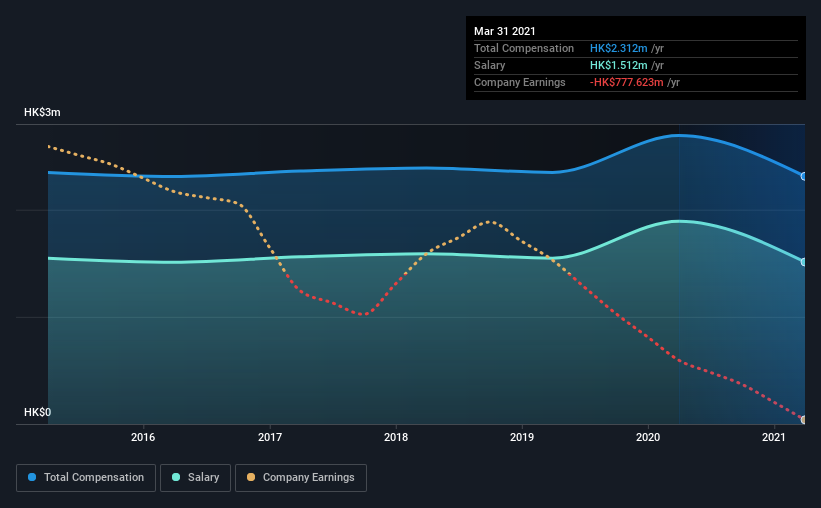Click the HK$3m y-axis label
The width and height of the screenshot is (821, 508).
[42, 113]
